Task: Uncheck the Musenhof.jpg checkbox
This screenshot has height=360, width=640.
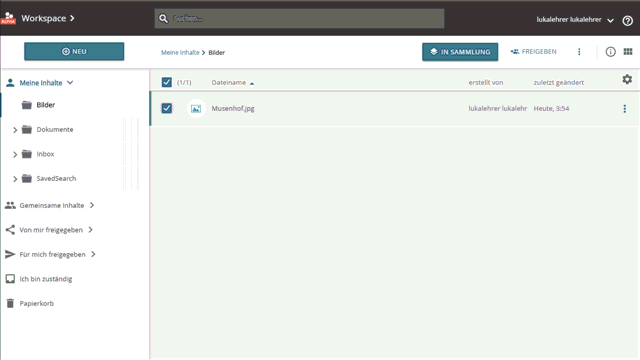Action: click(x=167, y=108)
